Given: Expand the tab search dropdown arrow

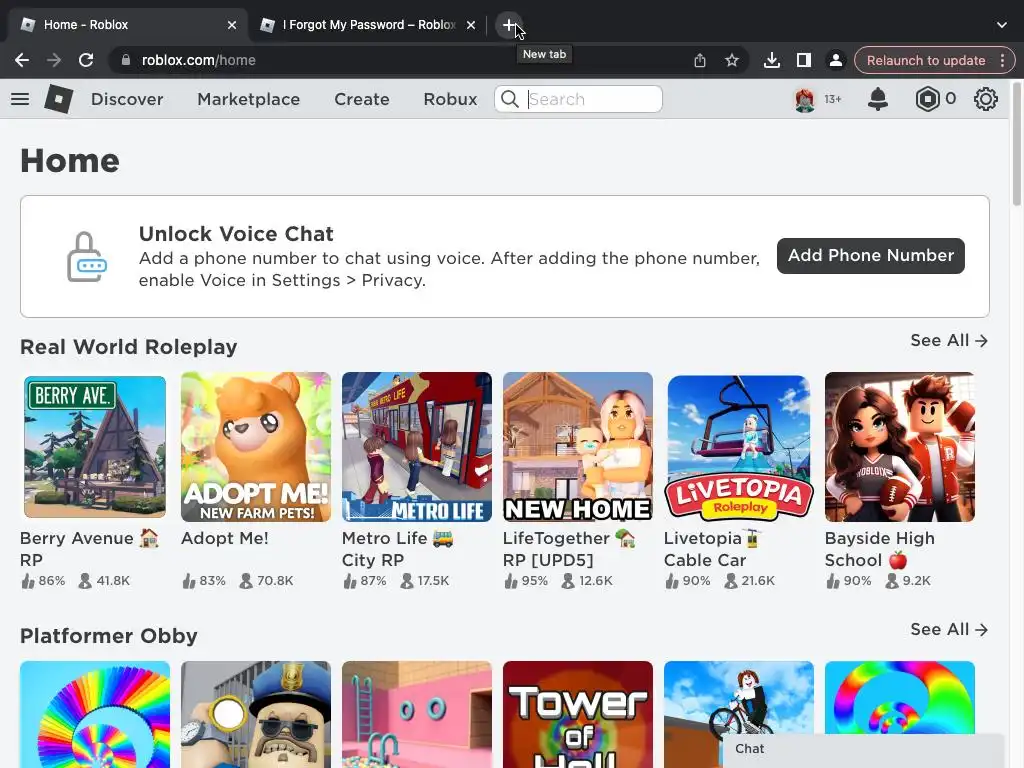Looking at the screenshot, I should tap(1002, 25).
